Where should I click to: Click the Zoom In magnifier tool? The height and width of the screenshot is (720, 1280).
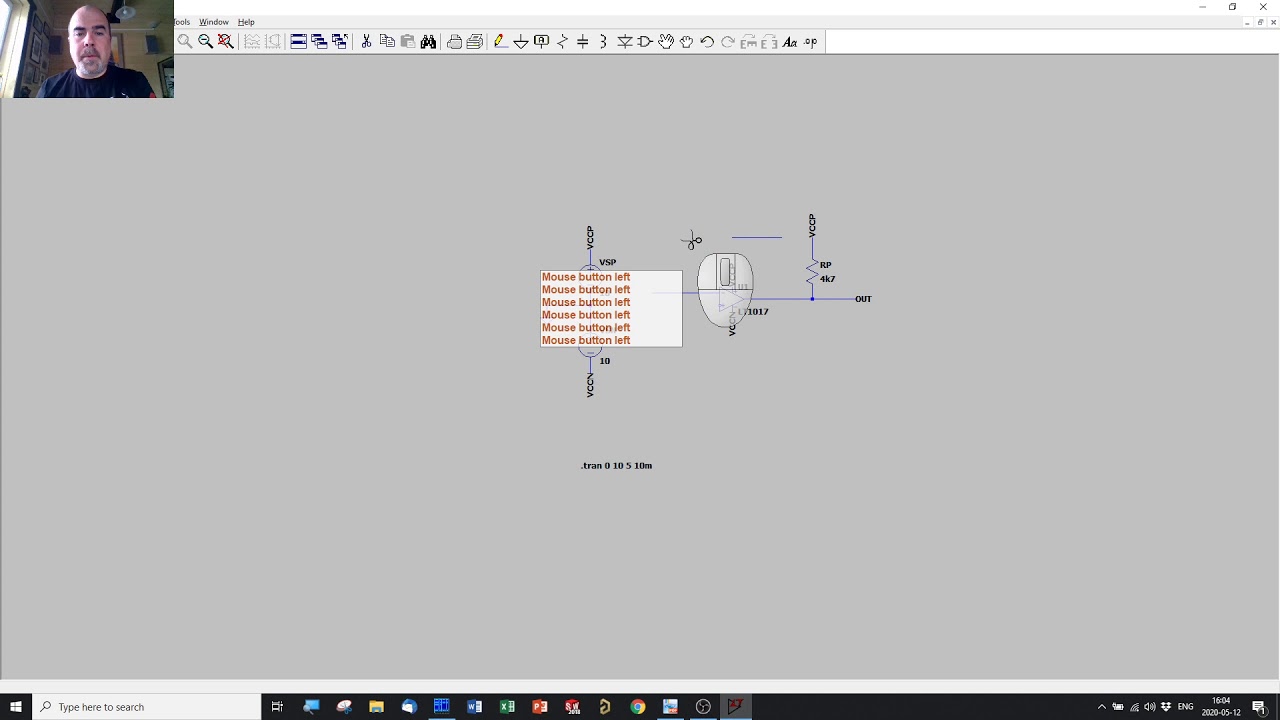coord(185,42)
